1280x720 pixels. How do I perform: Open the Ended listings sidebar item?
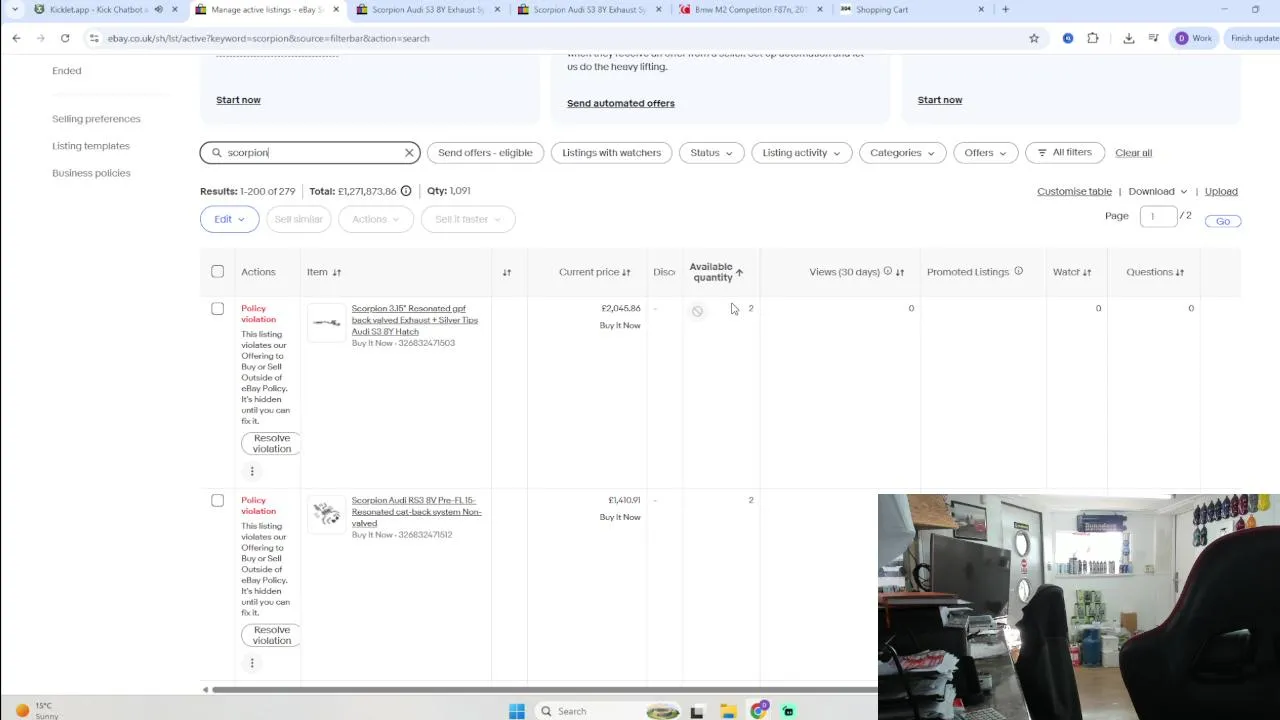(x=67, y=71)
